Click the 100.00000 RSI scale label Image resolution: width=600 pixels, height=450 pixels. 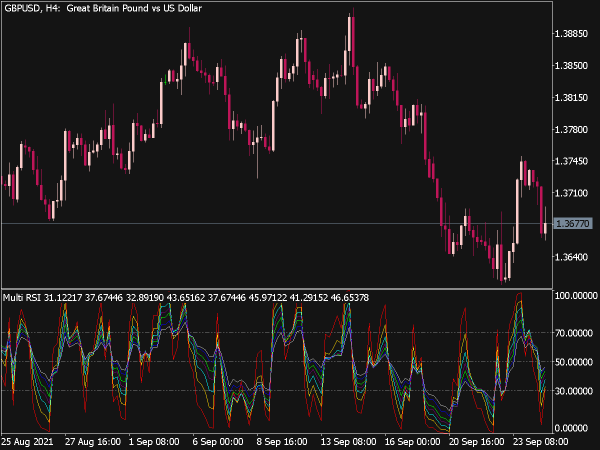576,296
